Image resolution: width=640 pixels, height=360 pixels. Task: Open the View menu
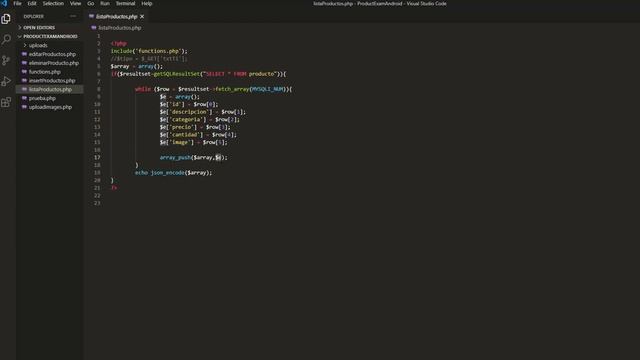tap(75, 3)
